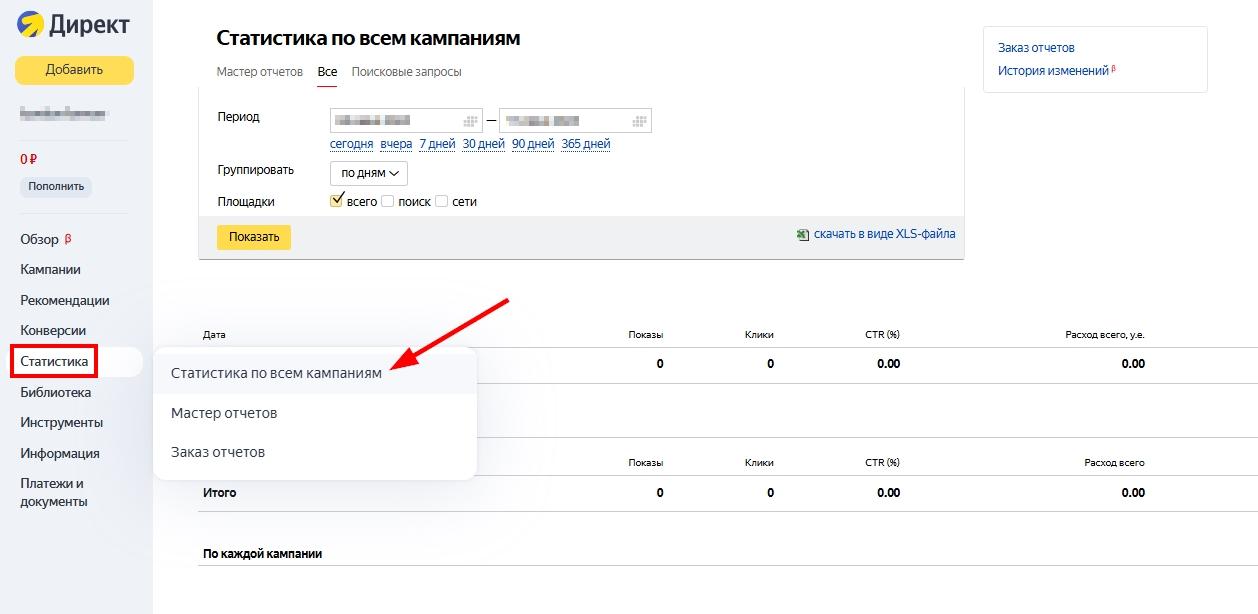The width and height of the screenshot is (1258, 614).
Task: Choose 'Мастер отчетов' in the flyout menu
Action: pos(224,413)
